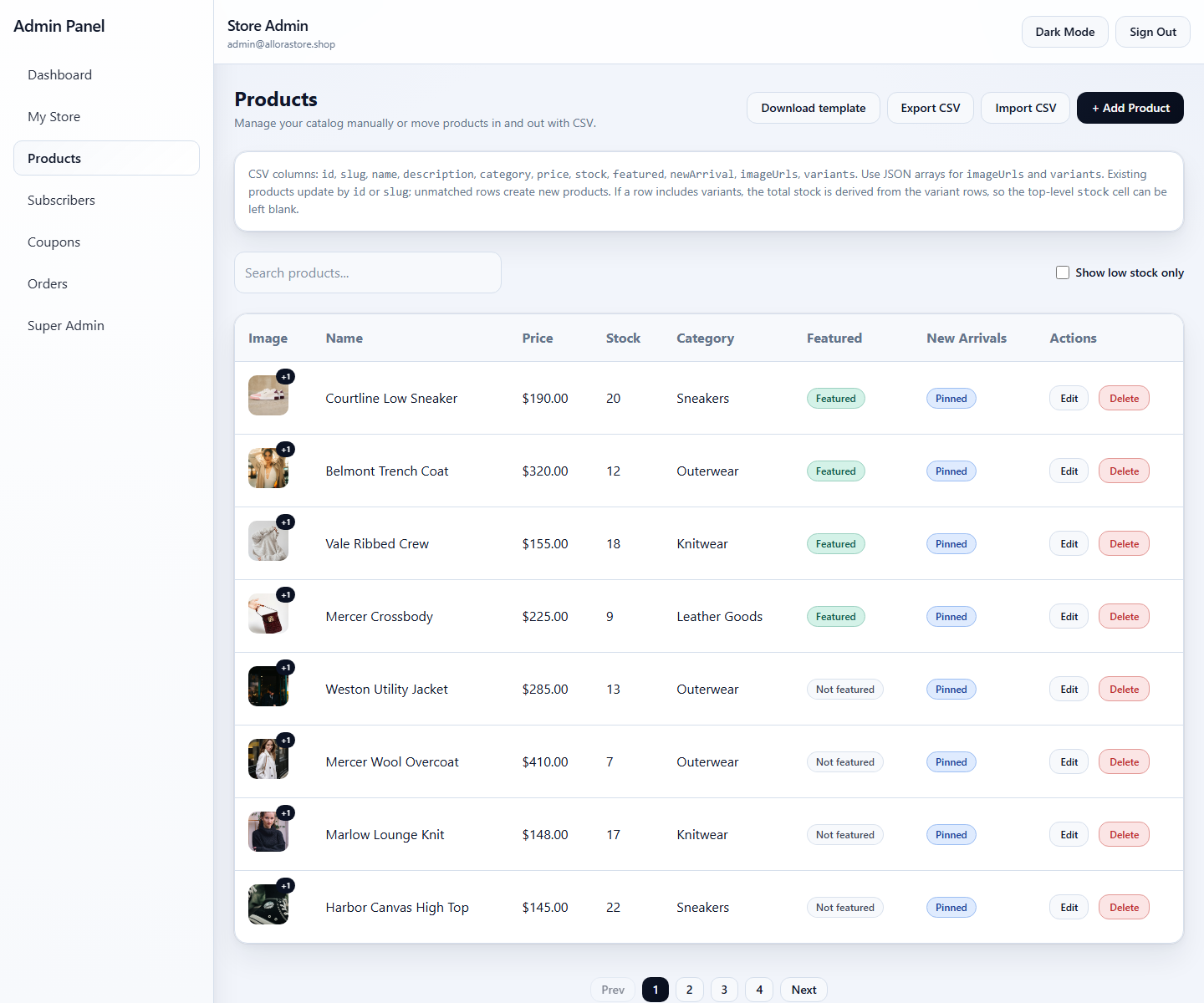Edit the Belmont Trench Coat product
This screenshot has width=1204, height=1003.
pos(1068,471)
